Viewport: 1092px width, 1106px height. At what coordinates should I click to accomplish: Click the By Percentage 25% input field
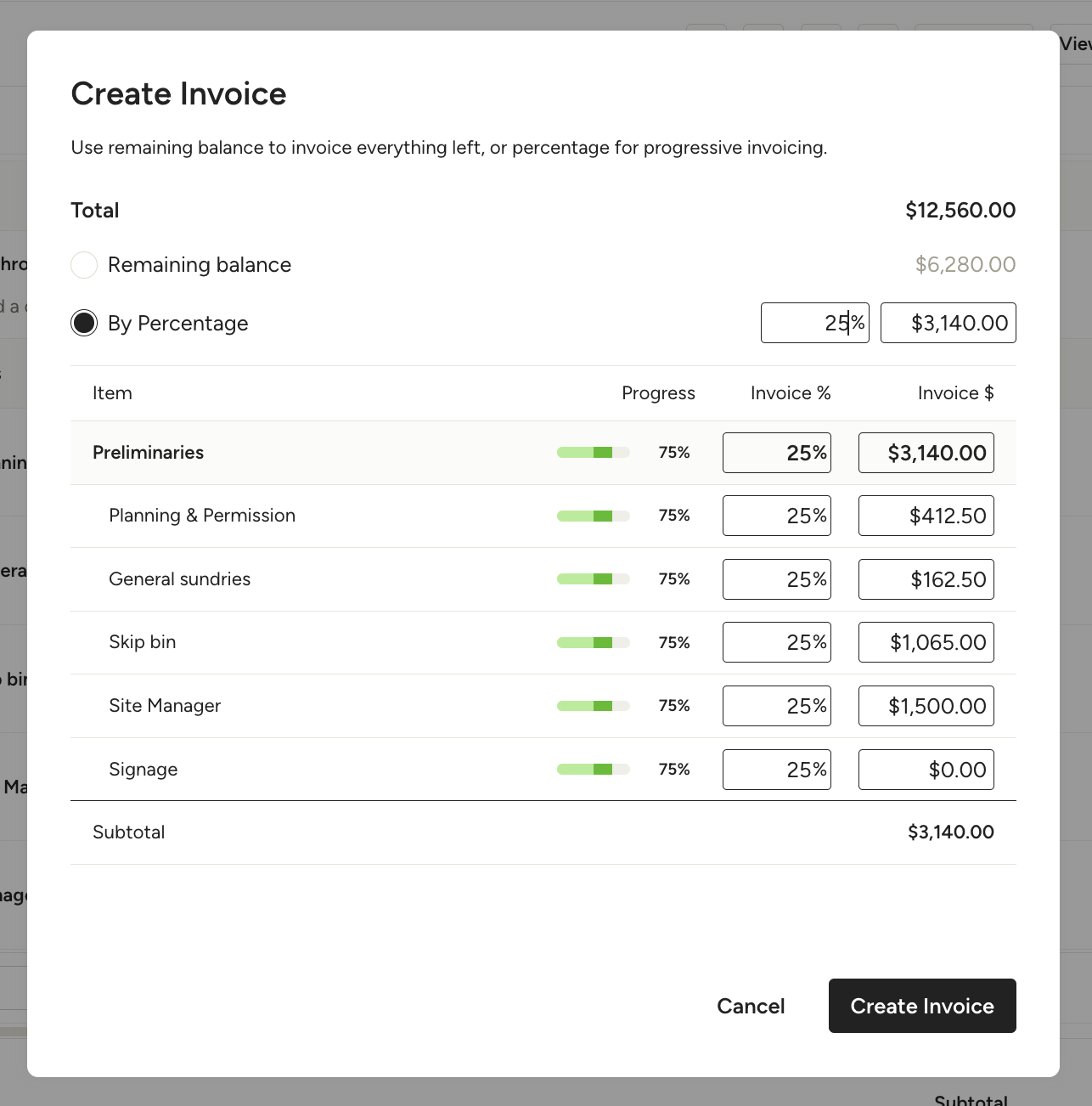(813, 323)
